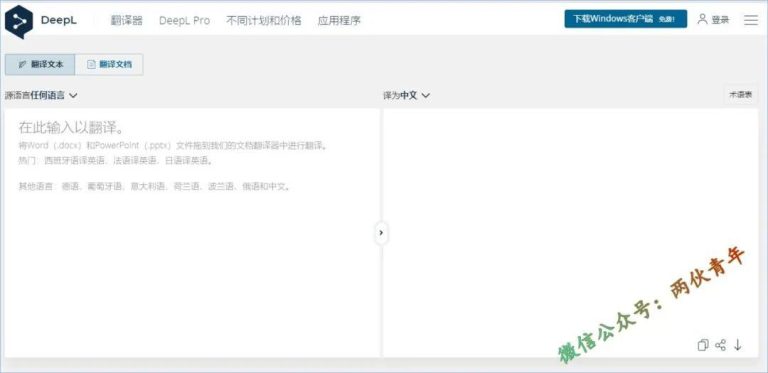
Task: Select the 翻译文本 tab
Action: point(40,65)
